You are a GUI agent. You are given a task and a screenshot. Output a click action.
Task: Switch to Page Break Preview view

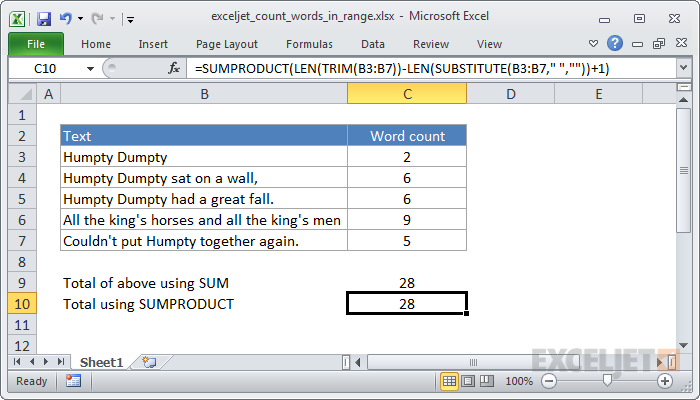click(486, 381)
